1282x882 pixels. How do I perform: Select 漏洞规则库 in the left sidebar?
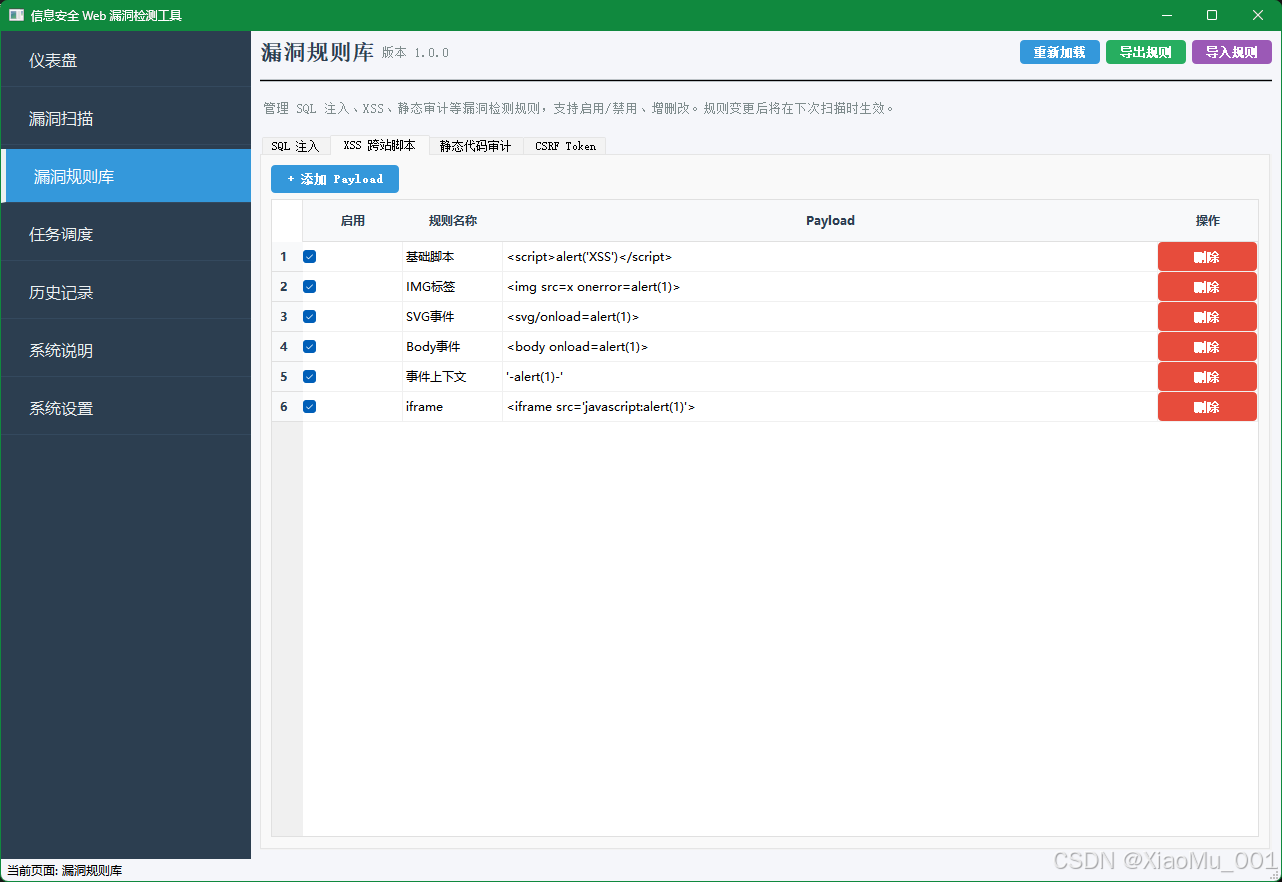[x=126, y=177]
